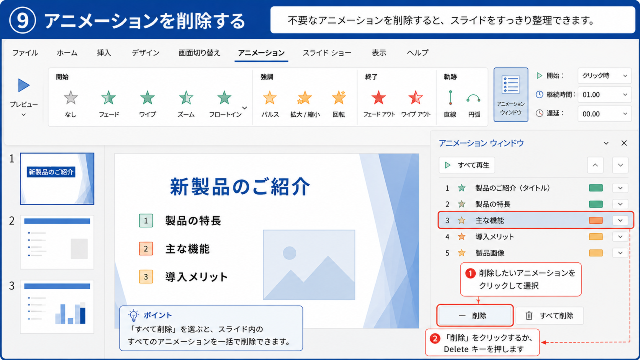Click star icon of 導入メリット animation
640x360 pixels.
[462, 237]
